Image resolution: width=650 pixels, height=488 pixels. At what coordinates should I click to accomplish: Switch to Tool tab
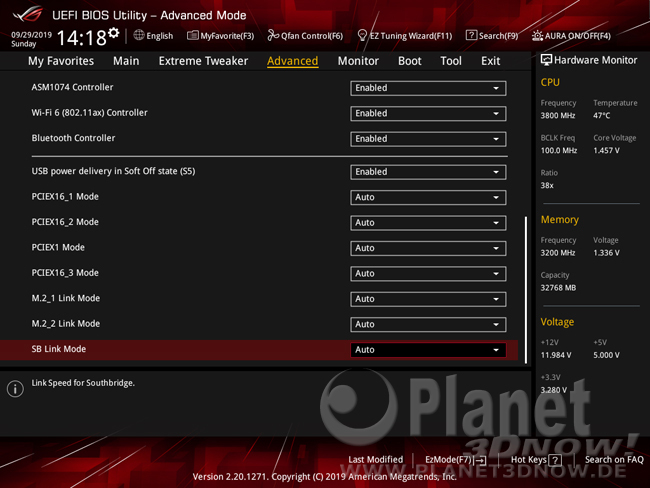[451, 61]
